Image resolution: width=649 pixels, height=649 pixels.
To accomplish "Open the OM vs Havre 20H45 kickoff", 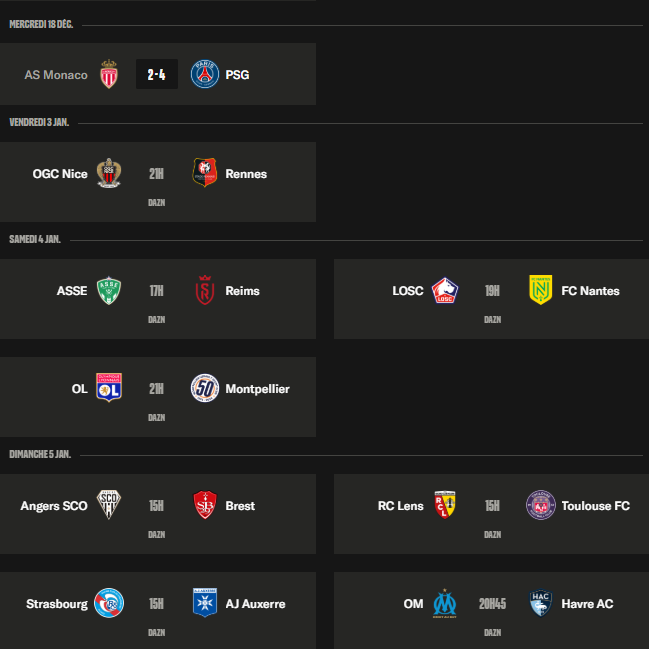I will point(493,604).
